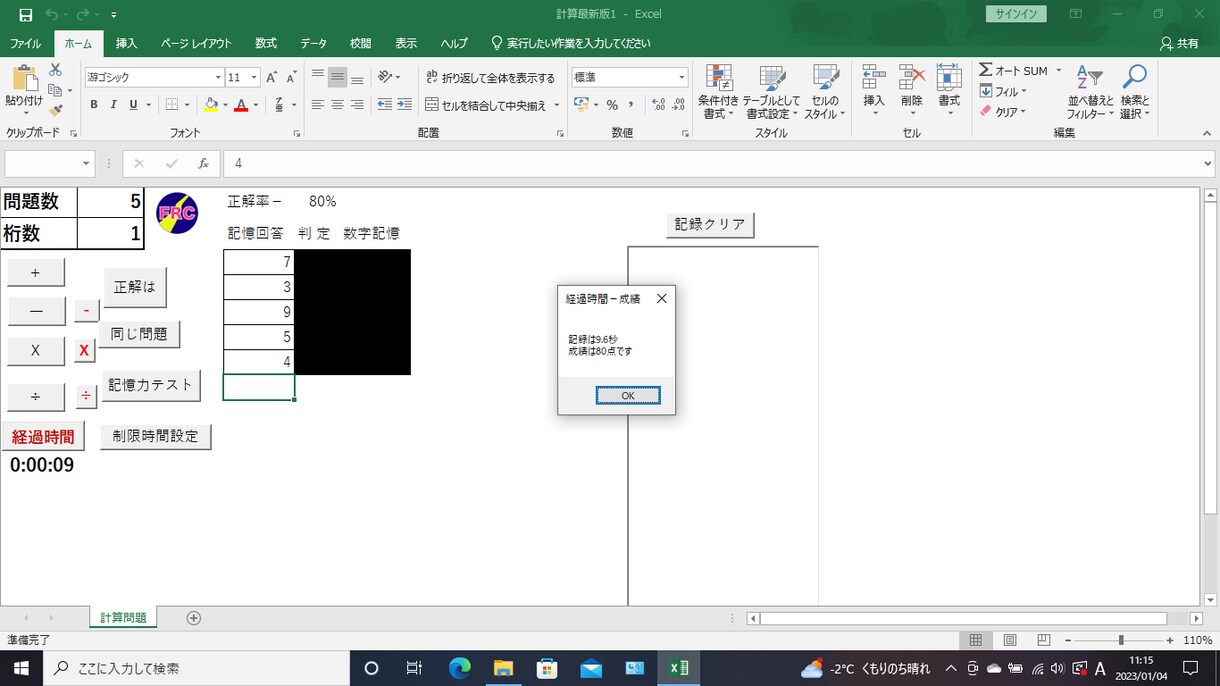Click the 記録クリア button
Viewport: 1220px width, 686px height.
(x=710, y=225)
